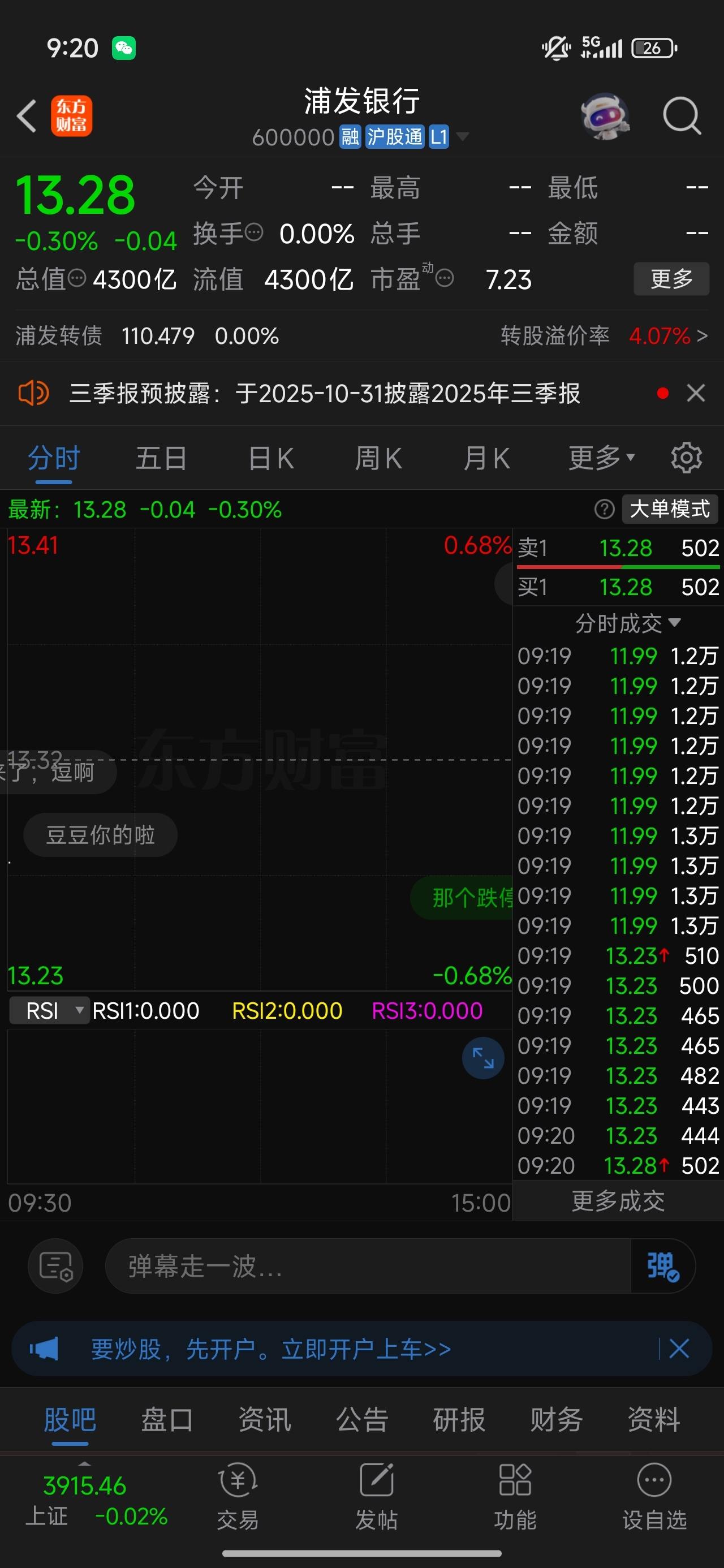Tap the WeChat notification icon in status bar
The image size is (724, 1568).
pyautogui.click(x=124, y=48)
